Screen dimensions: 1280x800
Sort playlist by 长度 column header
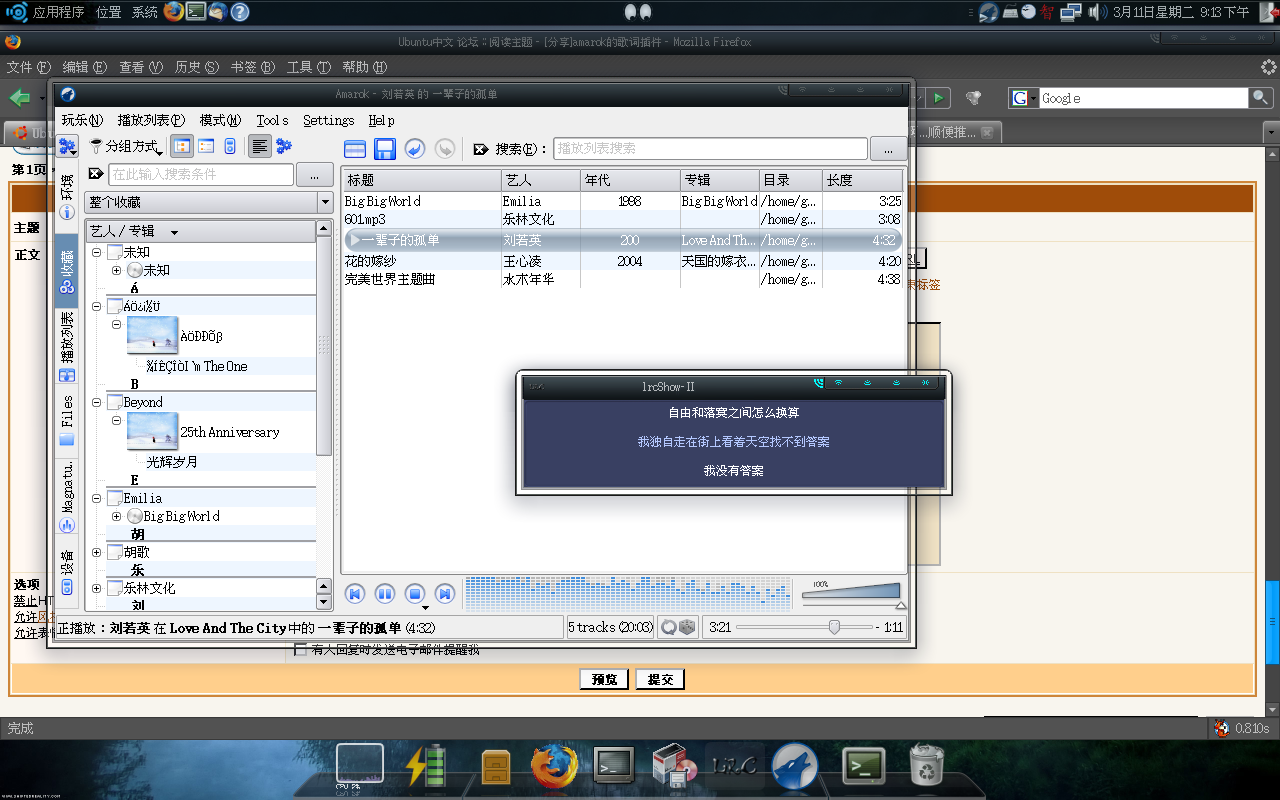[x=862, y=180]
